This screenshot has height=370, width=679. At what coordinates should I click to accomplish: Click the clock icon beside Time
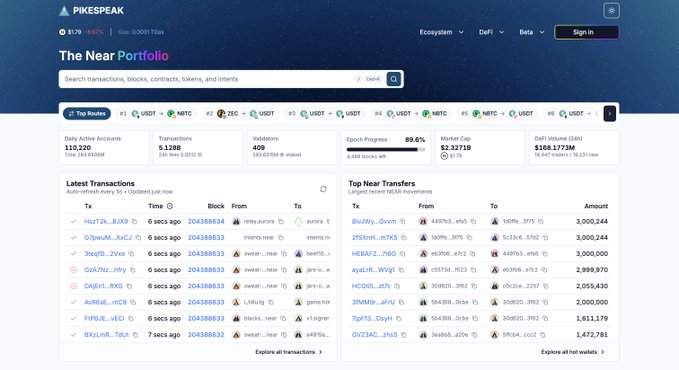click(x=170, y=206)
